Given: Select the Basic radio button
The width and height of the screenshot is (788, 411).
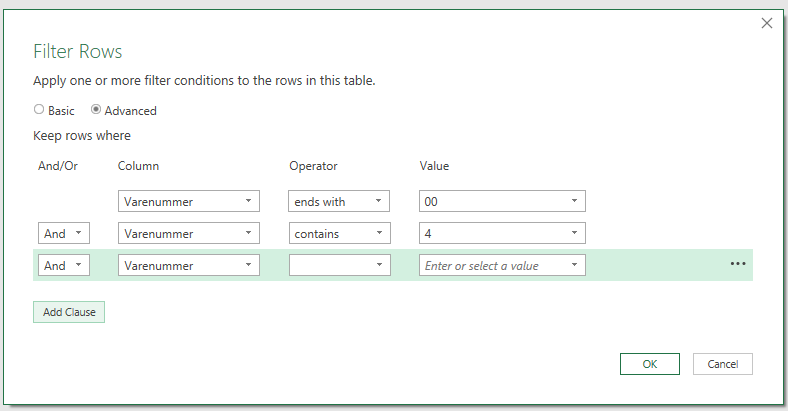Looking at the screenshot, I should pos(39,109).
